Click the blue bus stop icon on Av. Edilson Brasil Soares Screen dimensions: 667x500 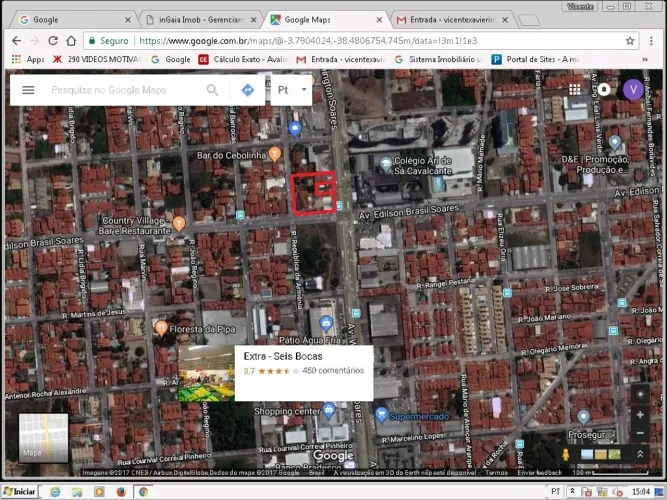tap(240, 214)
